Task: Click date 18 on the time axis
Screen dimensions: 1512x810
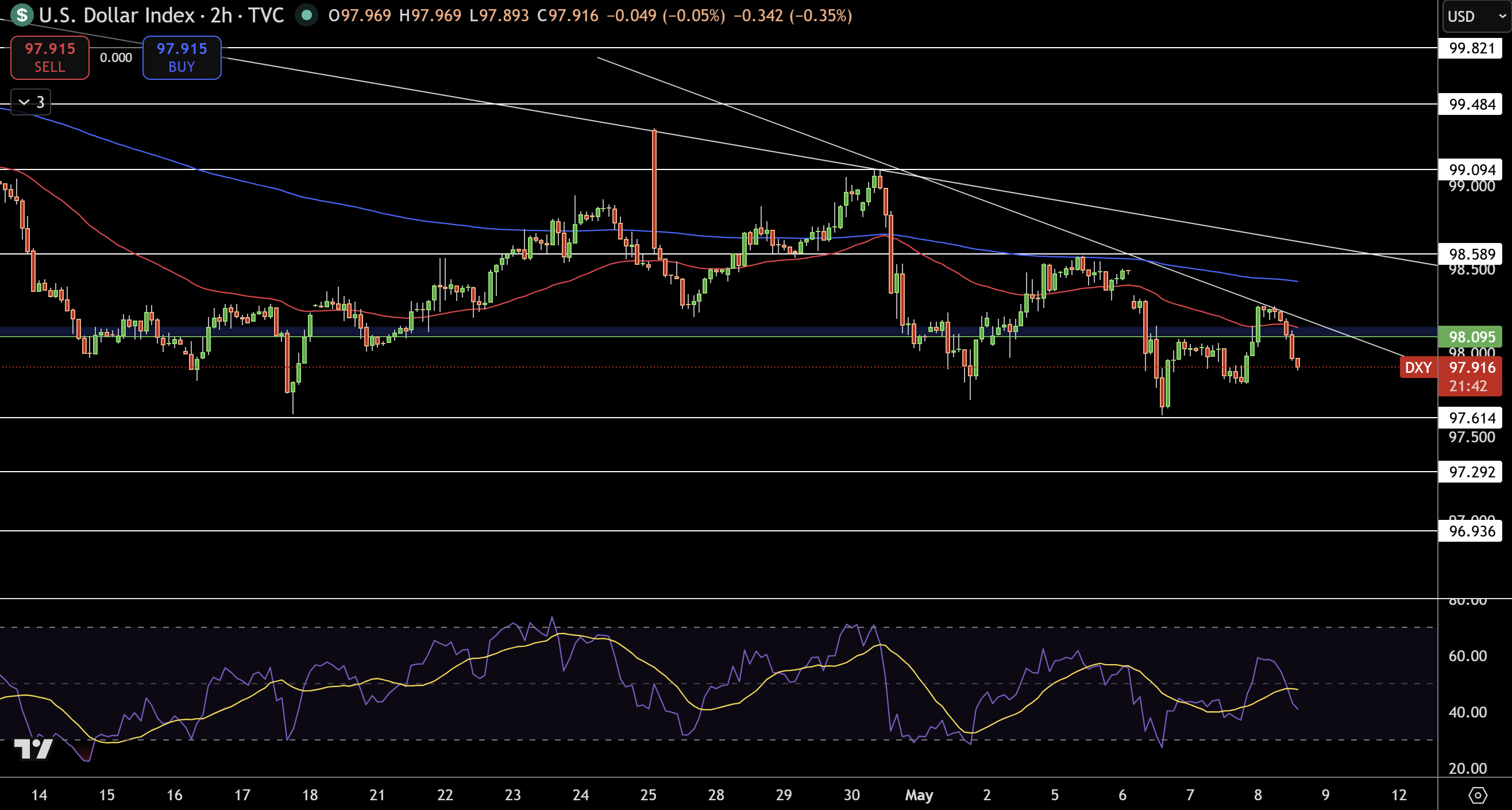Action: click(309, 794)
